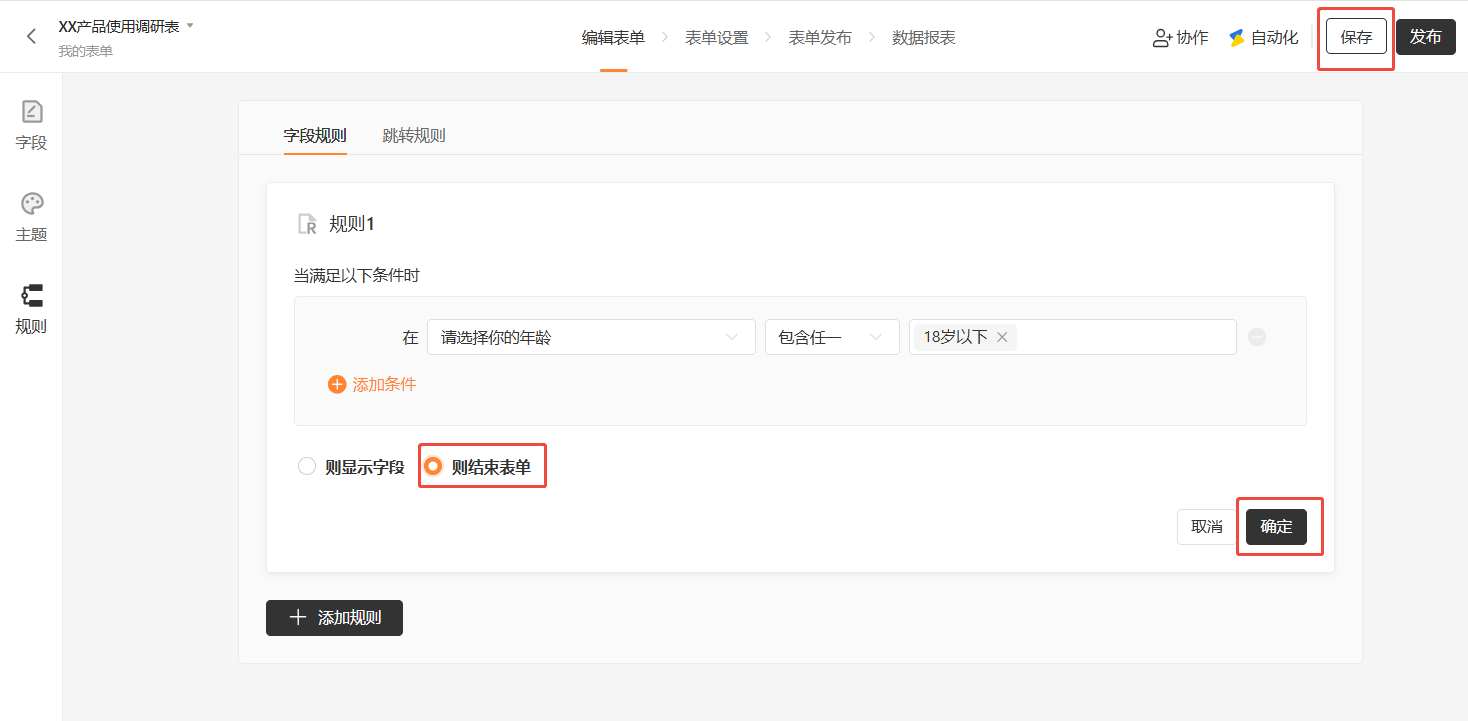The height and width of the screenshot is (721, 1468).
Task: Click the 添加条件 link text
Action: [x=384, y=384]
